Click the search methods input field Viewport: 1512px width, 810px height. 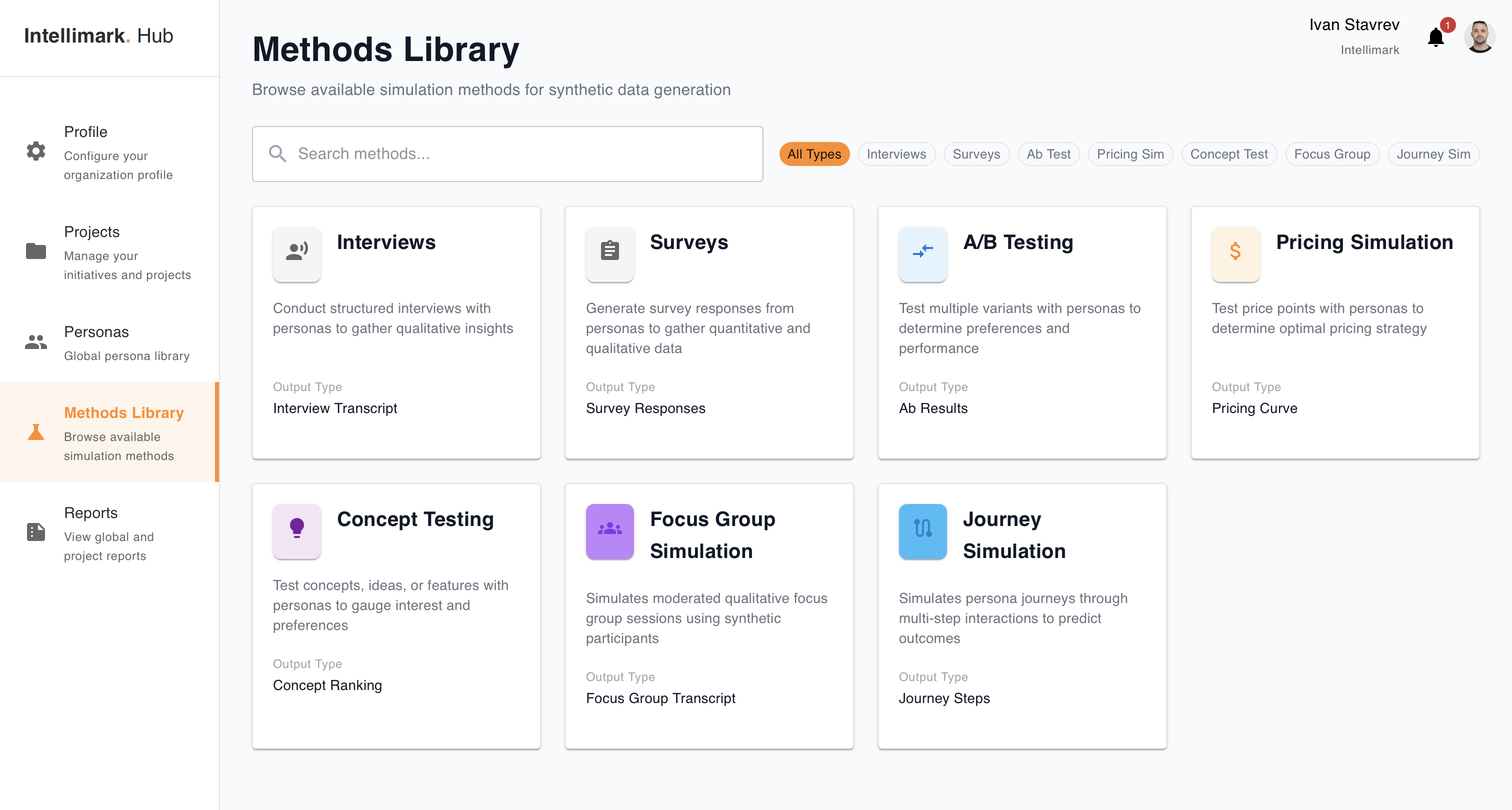507,153
